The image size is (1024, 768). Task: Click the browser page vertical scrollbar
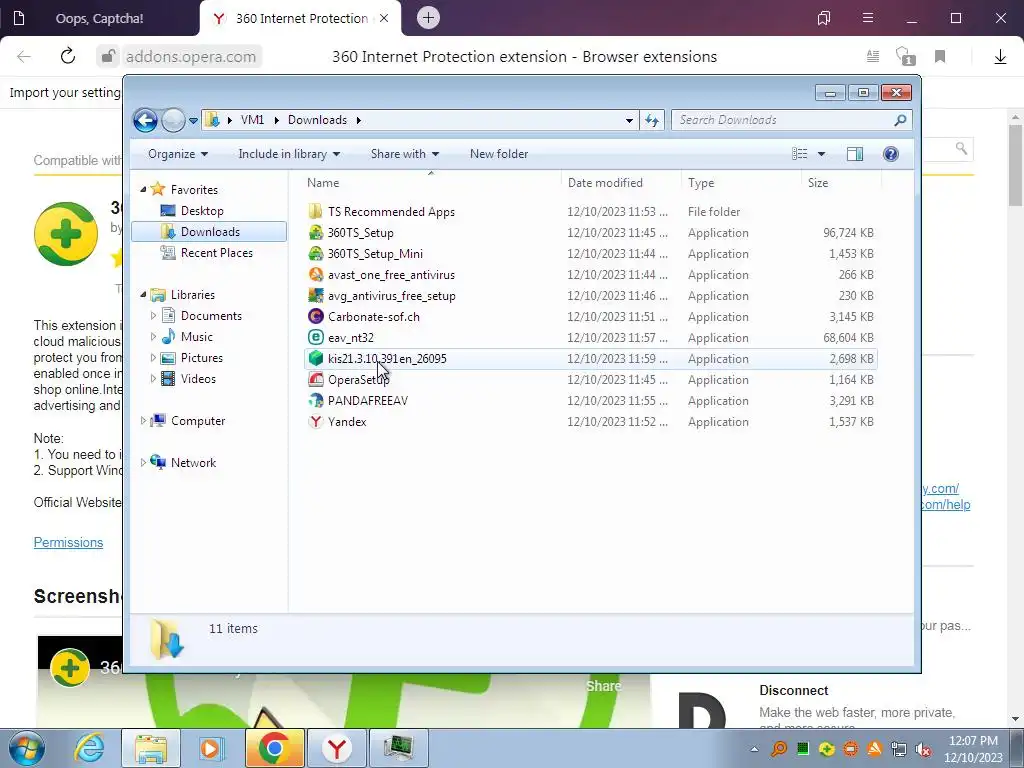tap(1015, 163)
